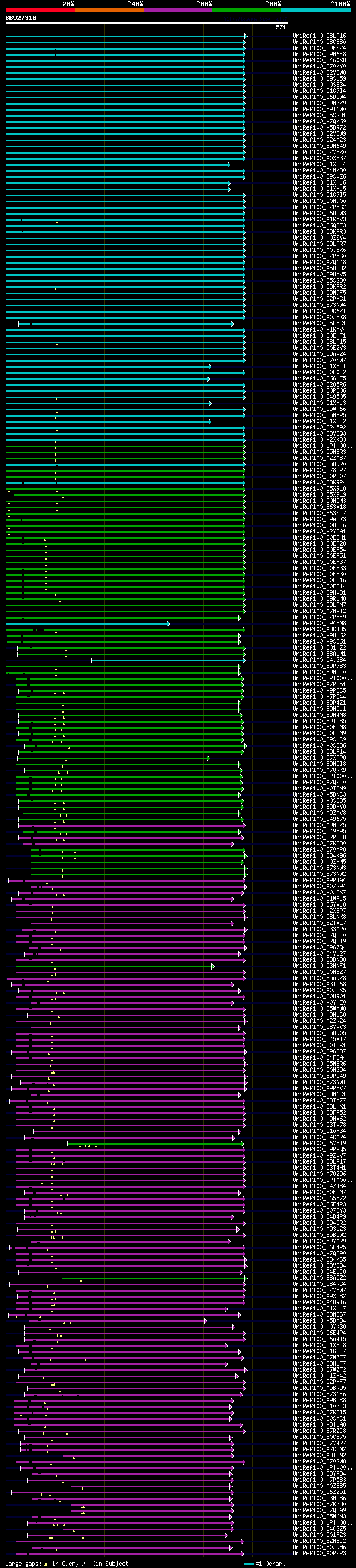Click the UniRef100_O49675 label
The height and width of the screenshot is (1568, 356).
click(x=319, y=819)
